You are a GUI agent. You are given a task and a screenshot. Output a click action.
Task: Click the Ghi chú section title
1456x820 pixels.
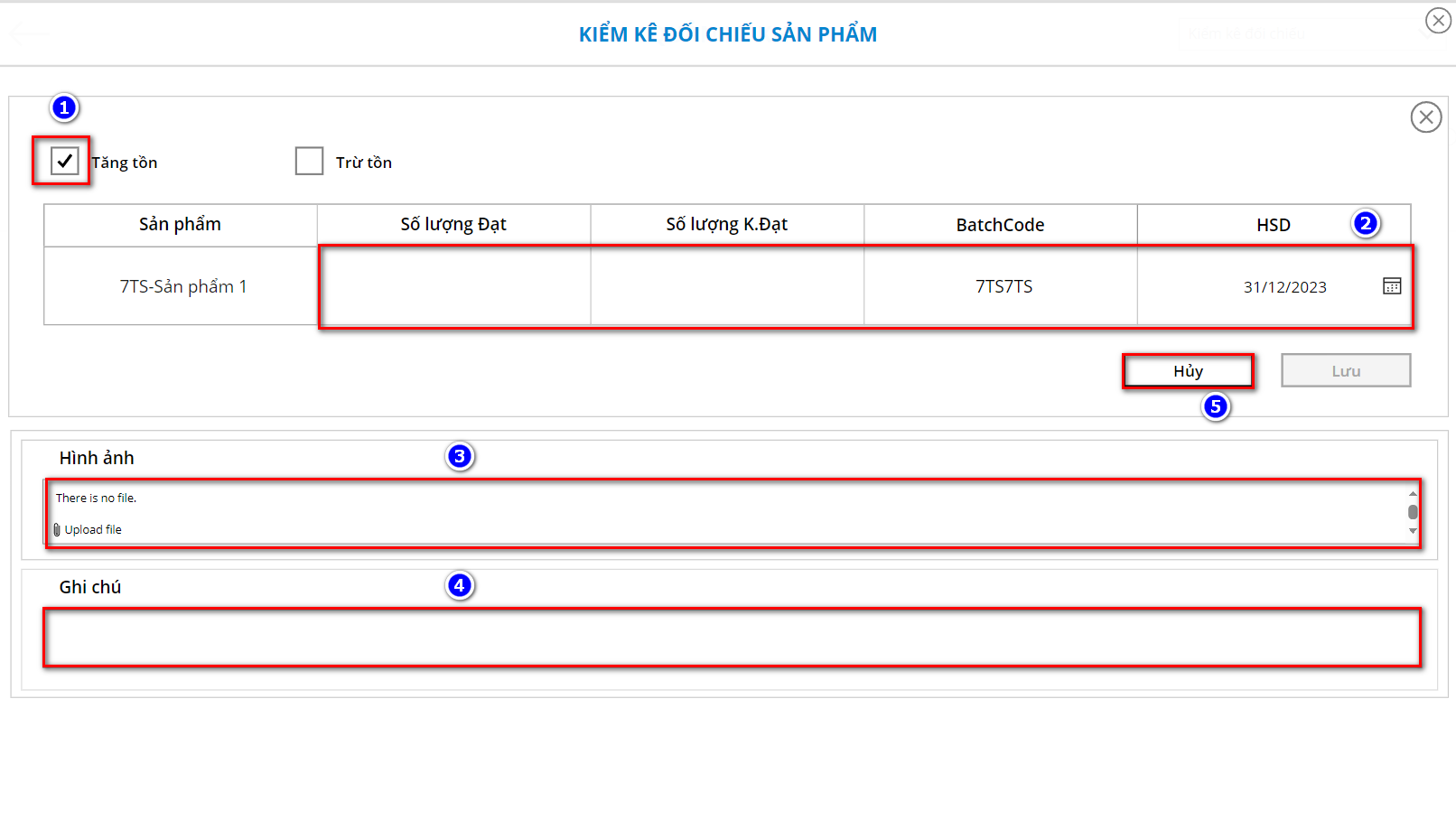coord(90,587)
